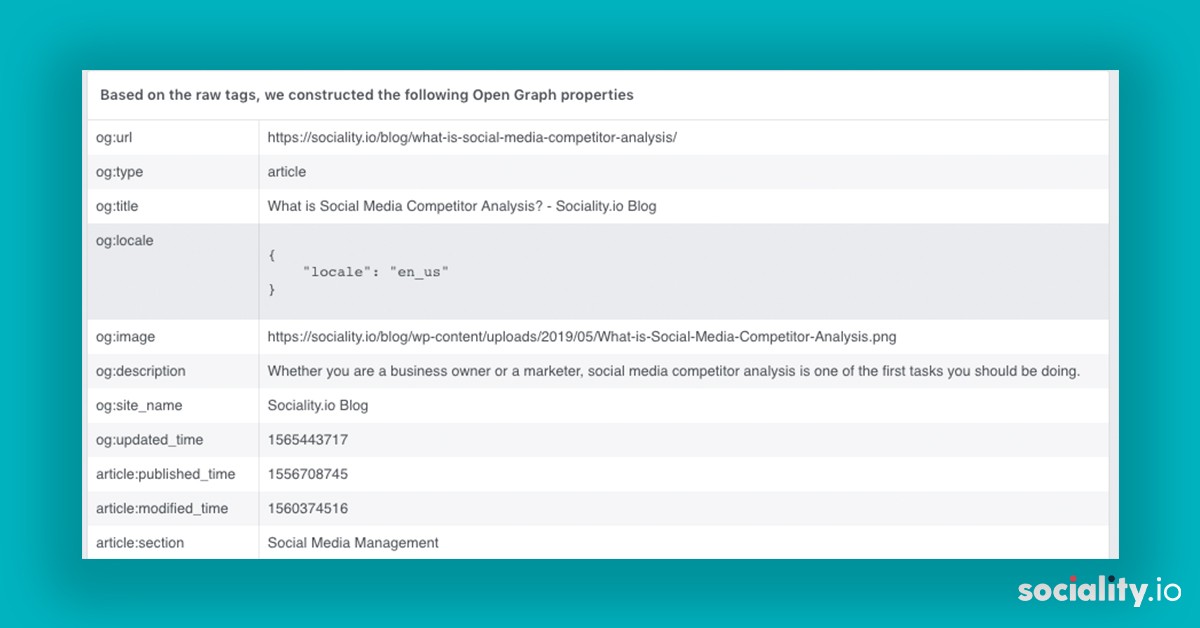Click the Open Graph properties header text

tap(366, 94)
